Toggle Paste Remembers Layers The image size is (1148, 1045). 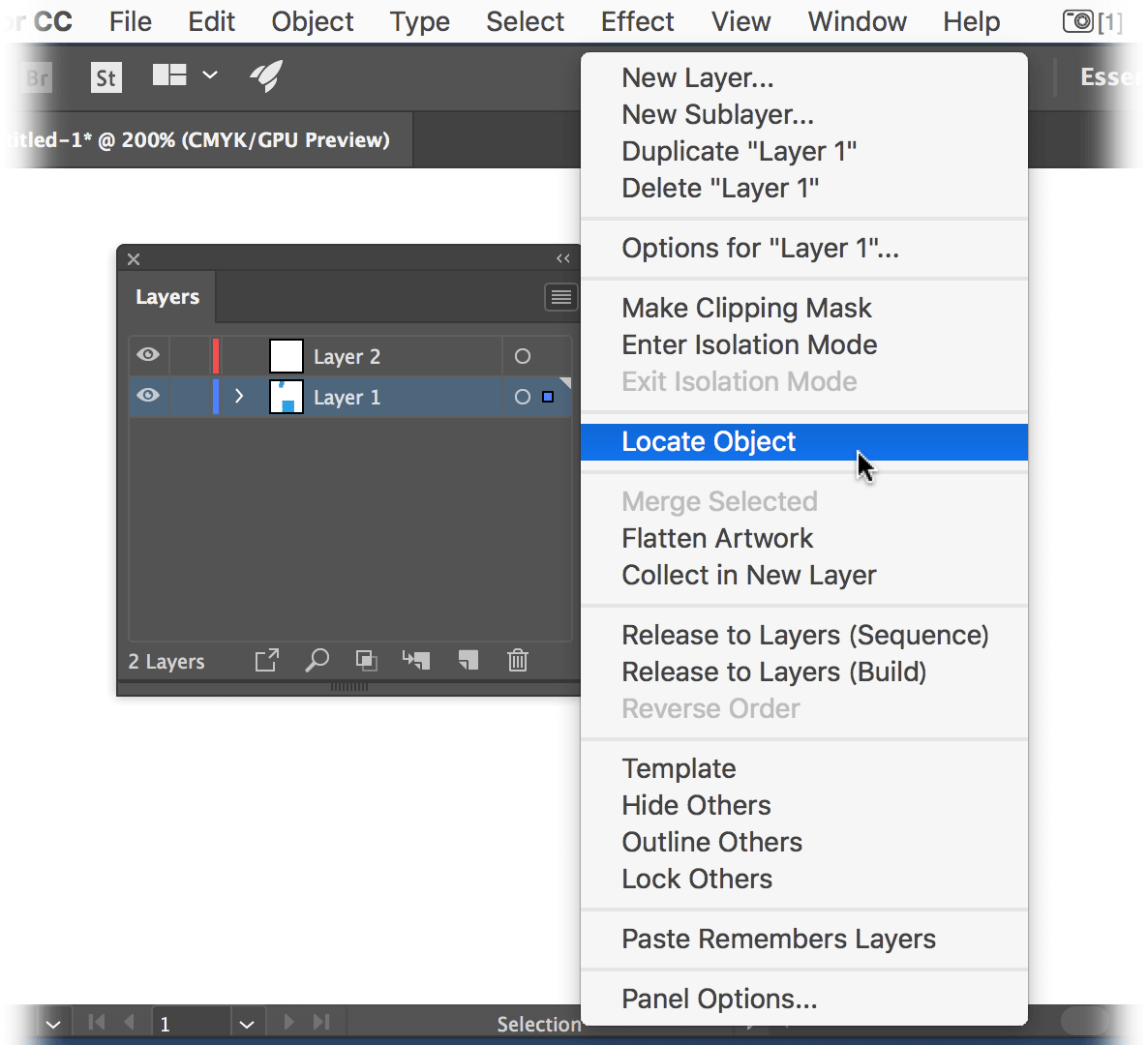pos(804,939)
